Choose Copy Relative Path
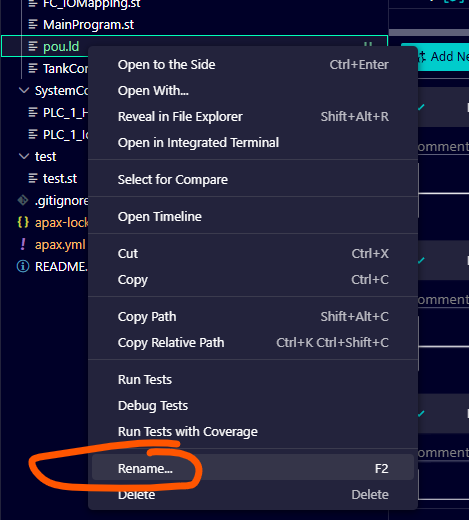Screen dimensions: 469x520 coord(253,343)
